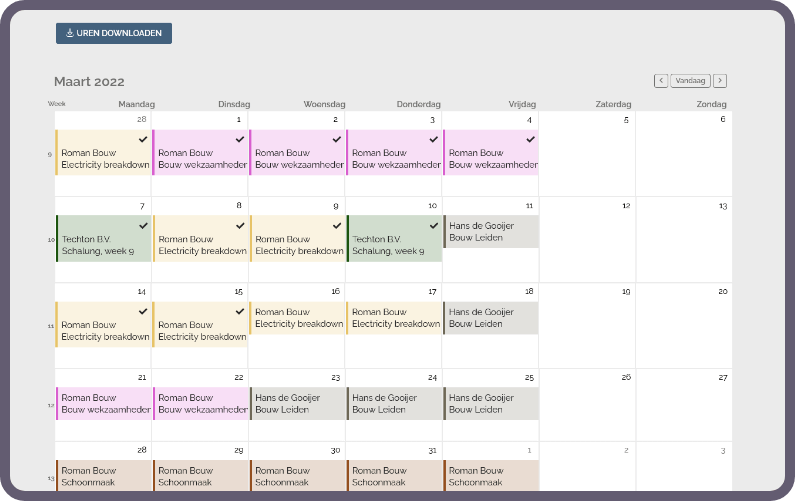Open Hans de Gooijer event on March 18
795x501 pixels.
pos(491,318)
